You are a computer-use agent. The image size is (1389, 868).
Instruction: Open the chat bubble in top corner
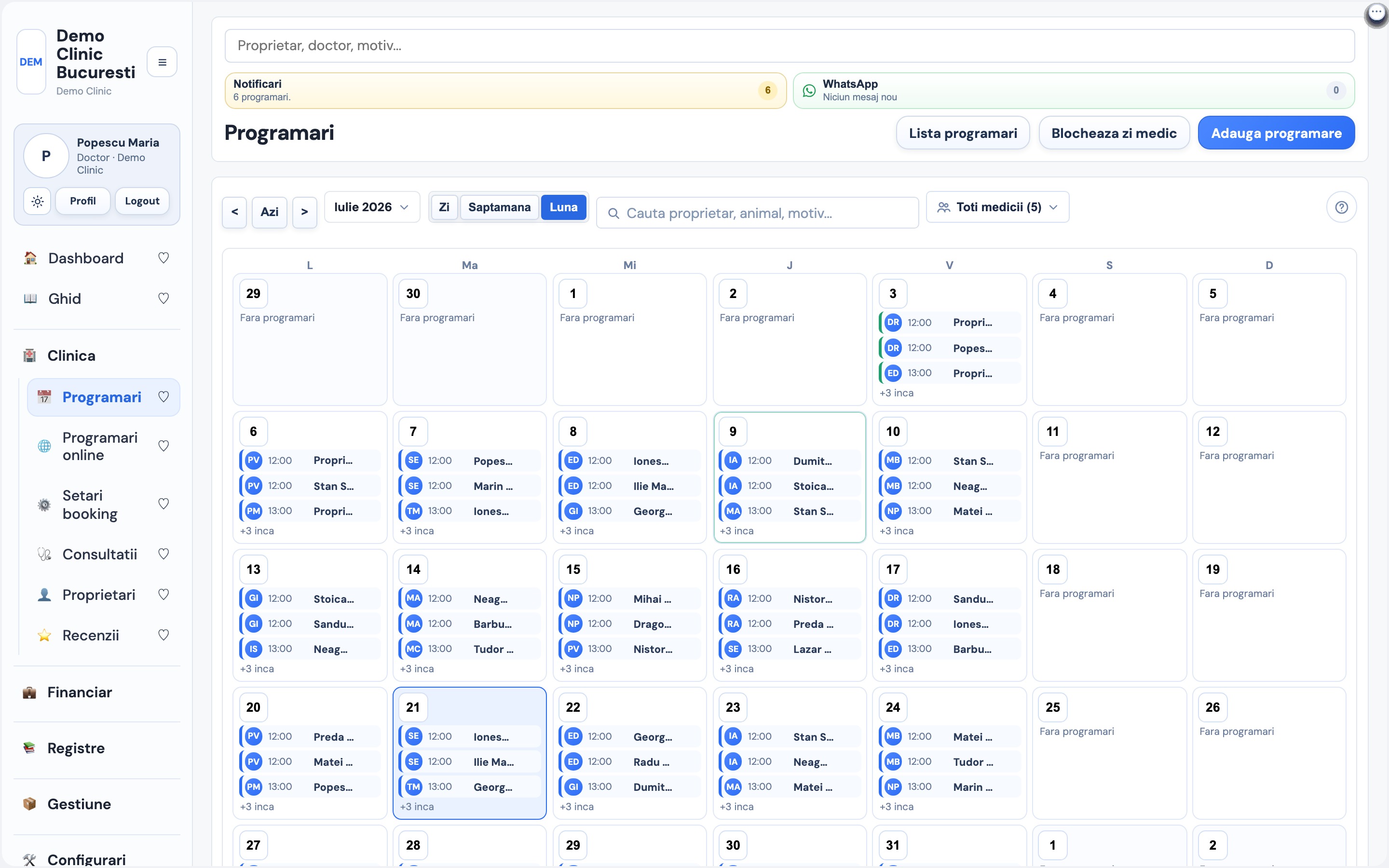pos(1376,13)
